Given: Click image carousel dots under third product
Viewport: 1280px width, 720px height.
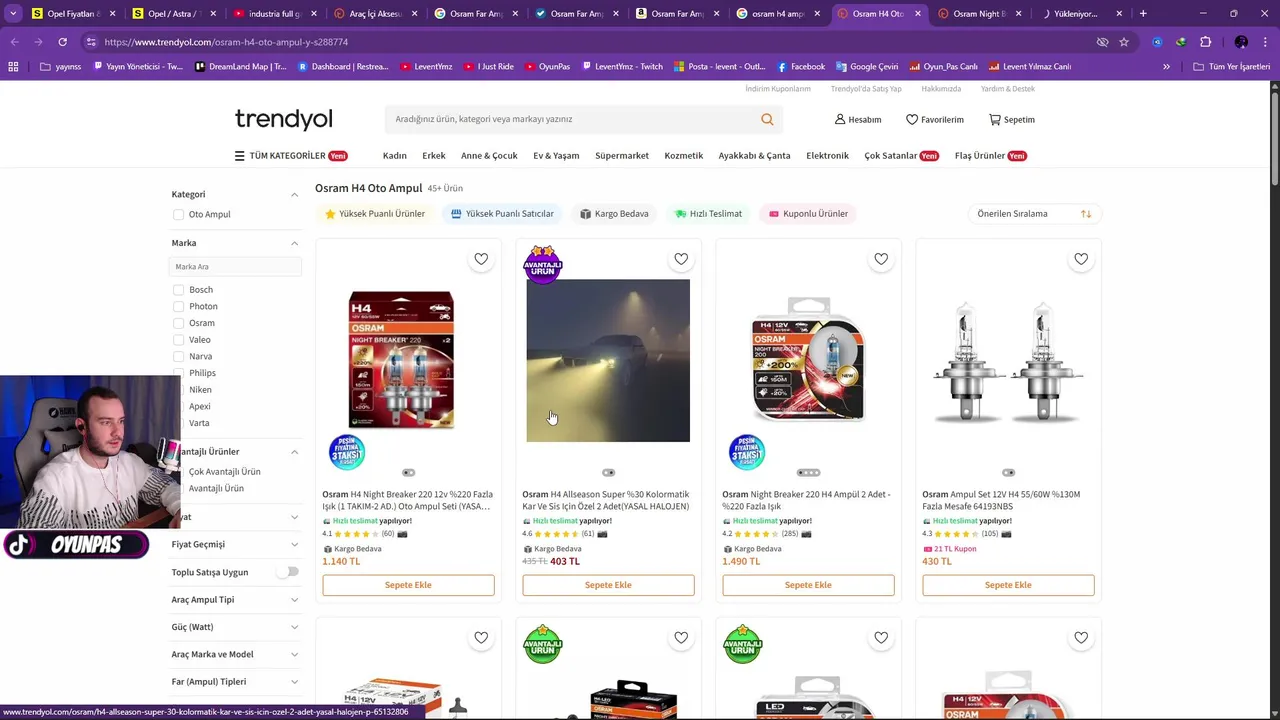Looking at the screenshot, I should pyautogui.click(x=808, y=473).
